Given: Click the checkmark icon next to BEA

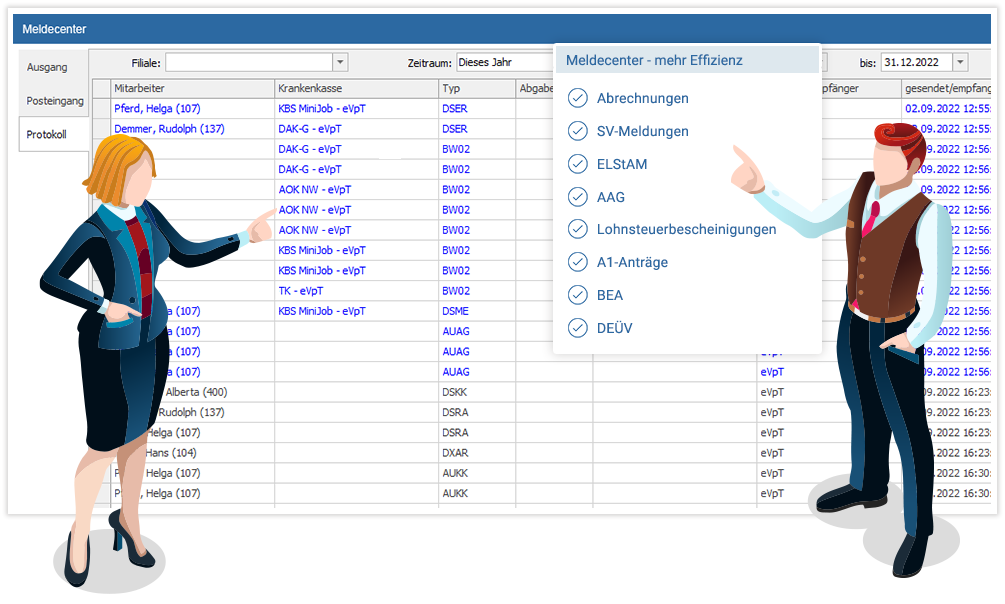Looking at the screenshot, I should 577,295.
